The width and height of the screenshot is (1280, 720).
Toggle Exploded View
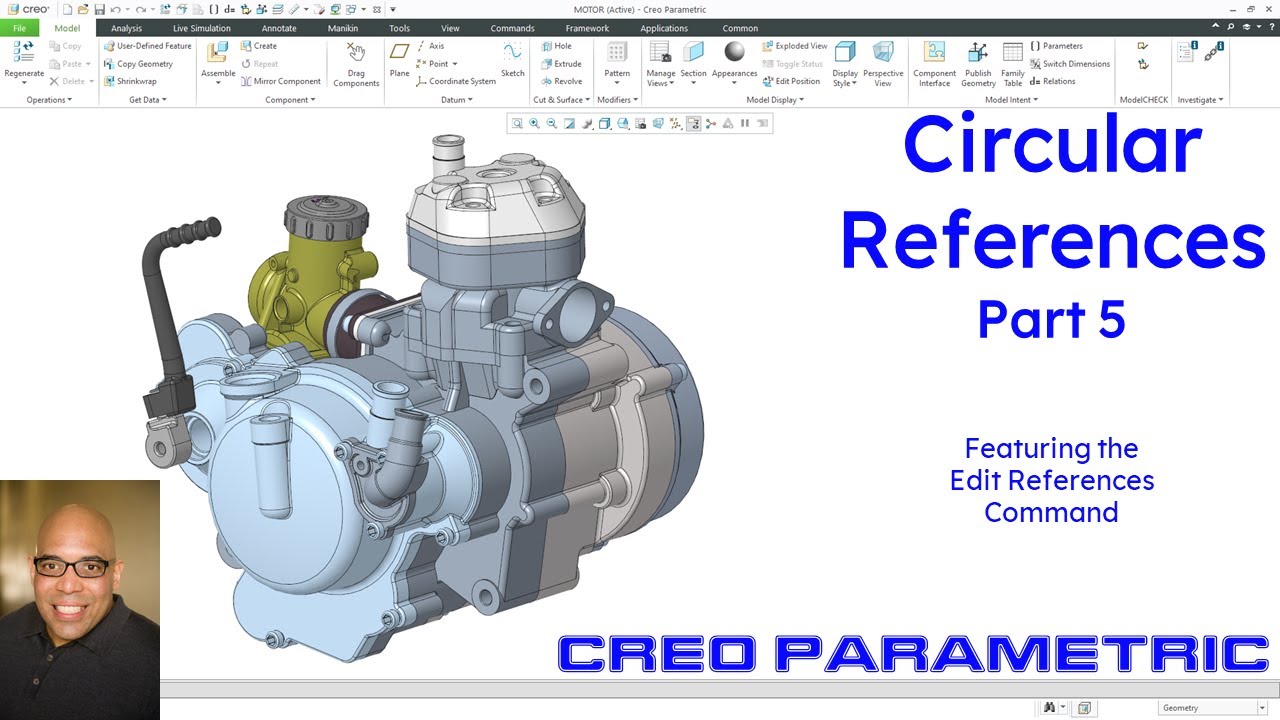(795, 46)
